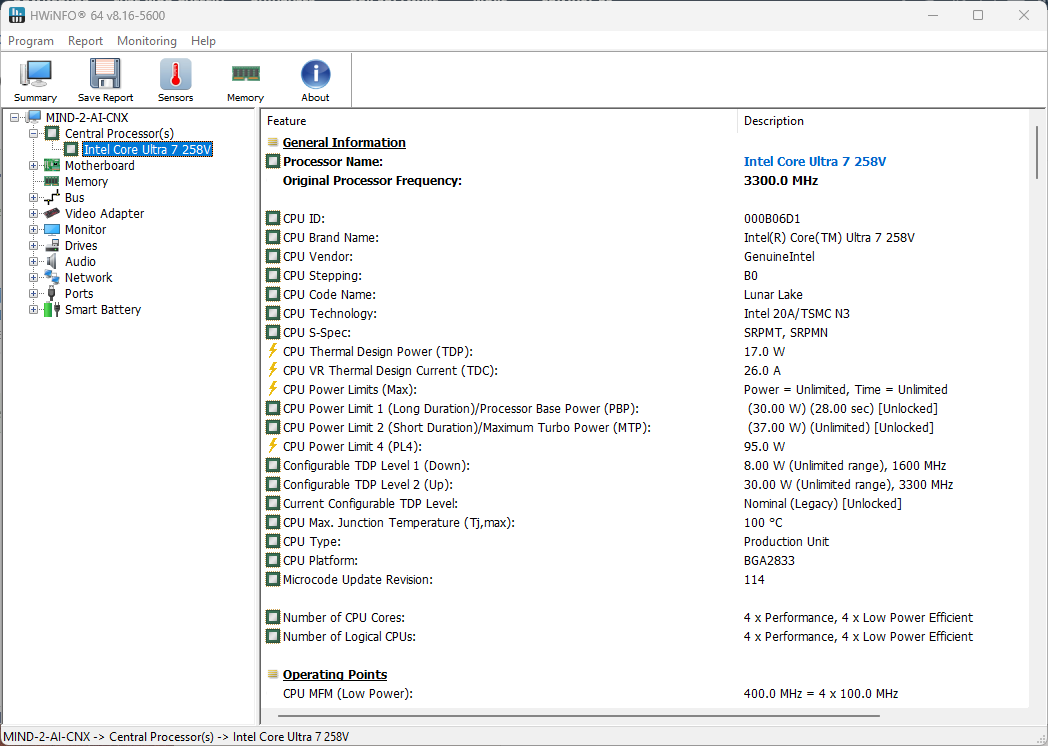Expand the Video Adapter tree node
This screenshot has height=746, width=1048.
tap(33, 214)
